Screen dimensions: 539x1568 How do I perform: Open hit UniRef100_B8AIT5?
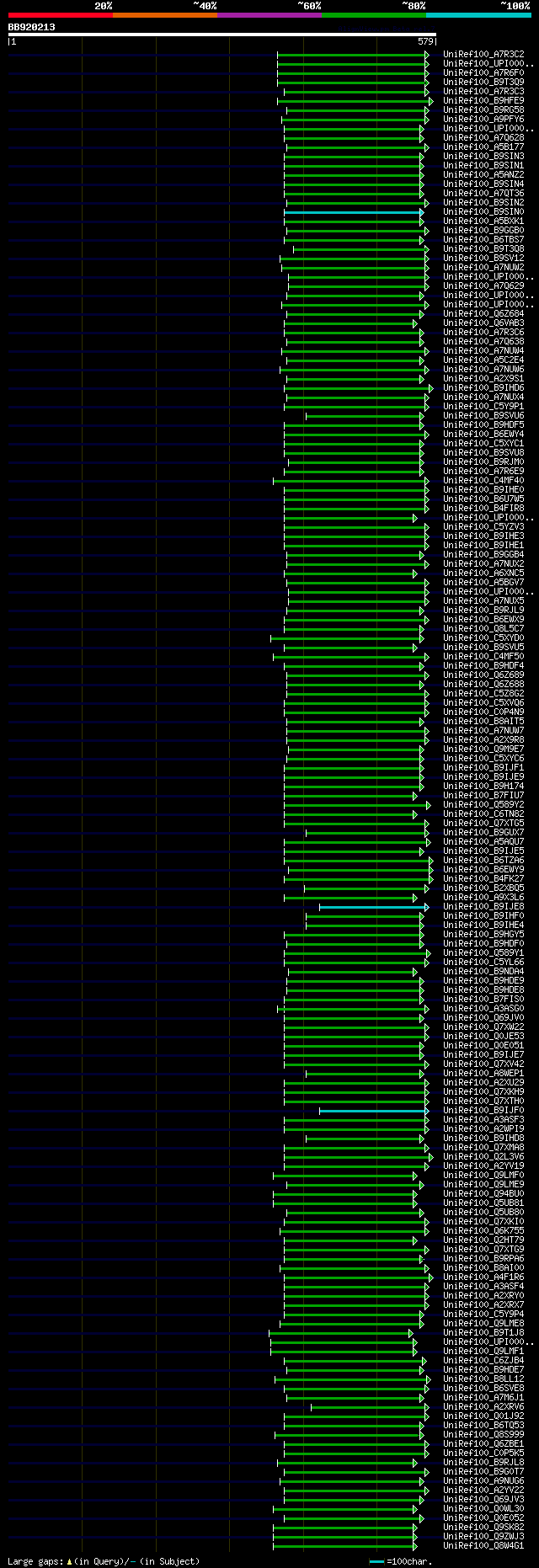483,722
